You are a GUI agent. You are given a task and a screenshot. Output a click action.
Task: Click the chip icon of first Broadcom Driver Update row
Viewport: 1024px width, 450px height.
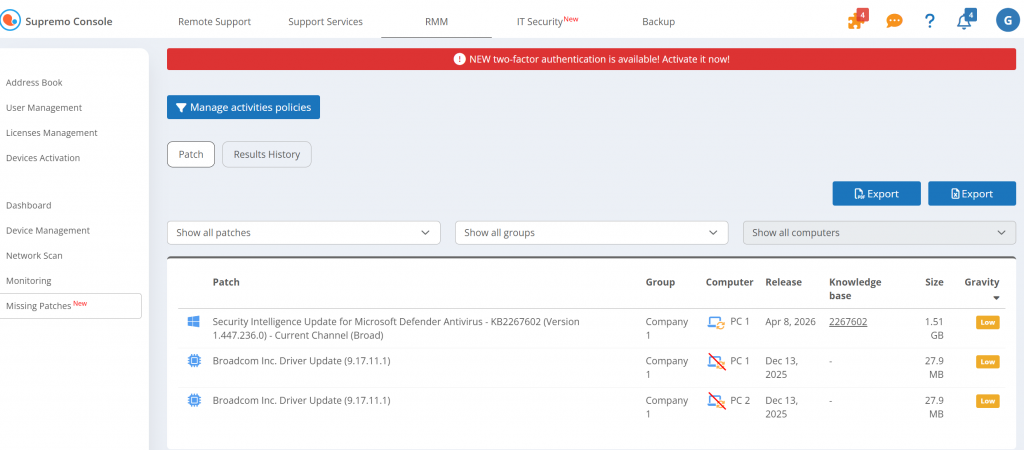pyautogui.click(x=193, y=361)
